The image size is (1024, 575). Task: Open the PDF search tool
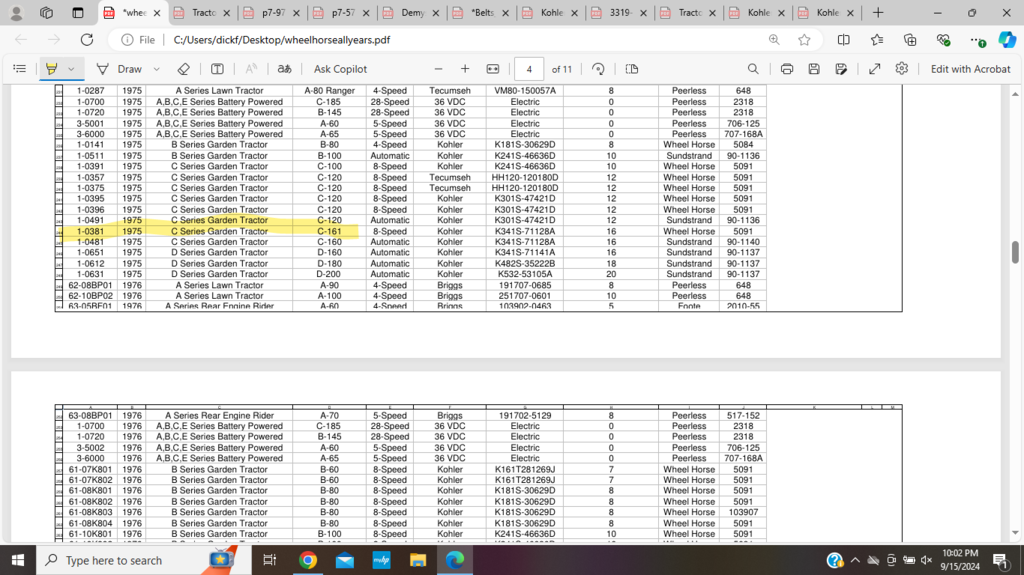coord(753,69)
